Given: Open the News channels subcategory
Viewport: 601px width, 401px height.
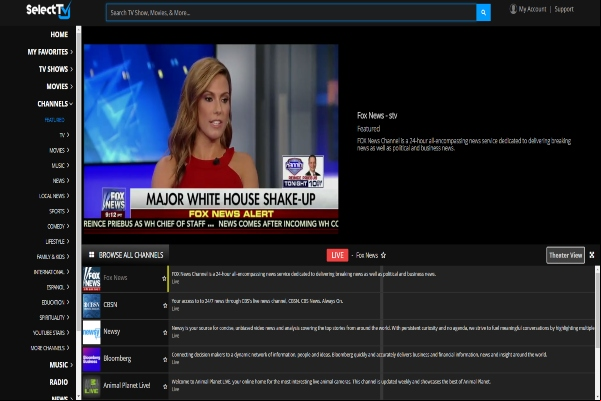Looking at the screenshot, I should point(61,181).
